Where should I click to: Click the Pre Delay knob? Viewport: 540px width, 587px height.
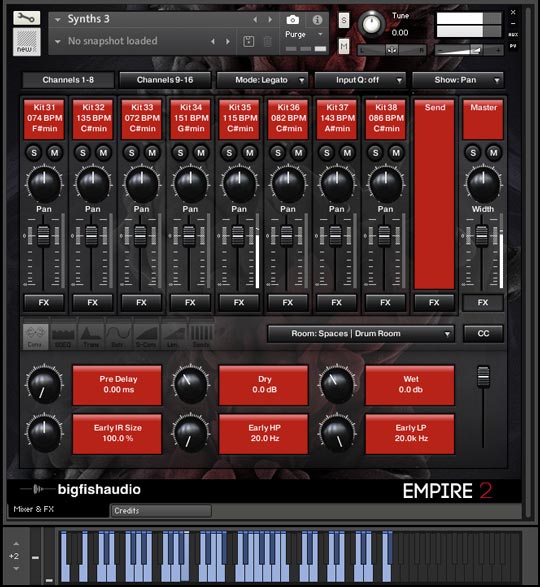(x=44, y=385)
